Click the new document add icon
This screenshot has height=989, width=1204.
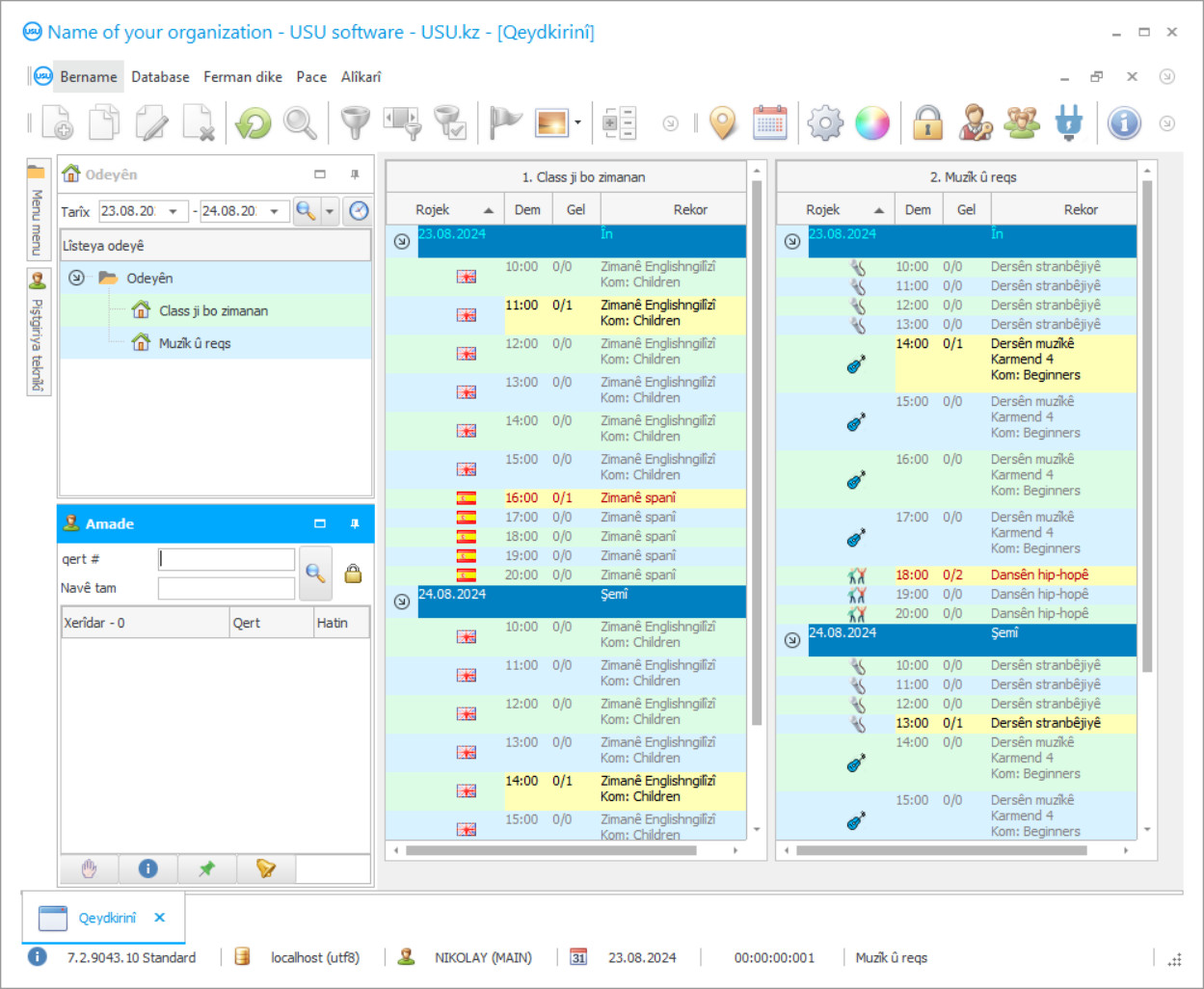click(x=57, y=123)
